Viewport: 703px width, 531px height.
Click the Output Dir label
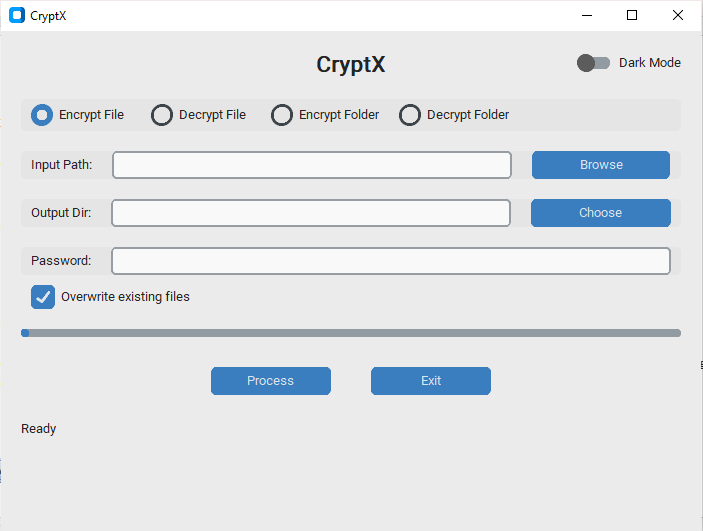tap(61, 213)
